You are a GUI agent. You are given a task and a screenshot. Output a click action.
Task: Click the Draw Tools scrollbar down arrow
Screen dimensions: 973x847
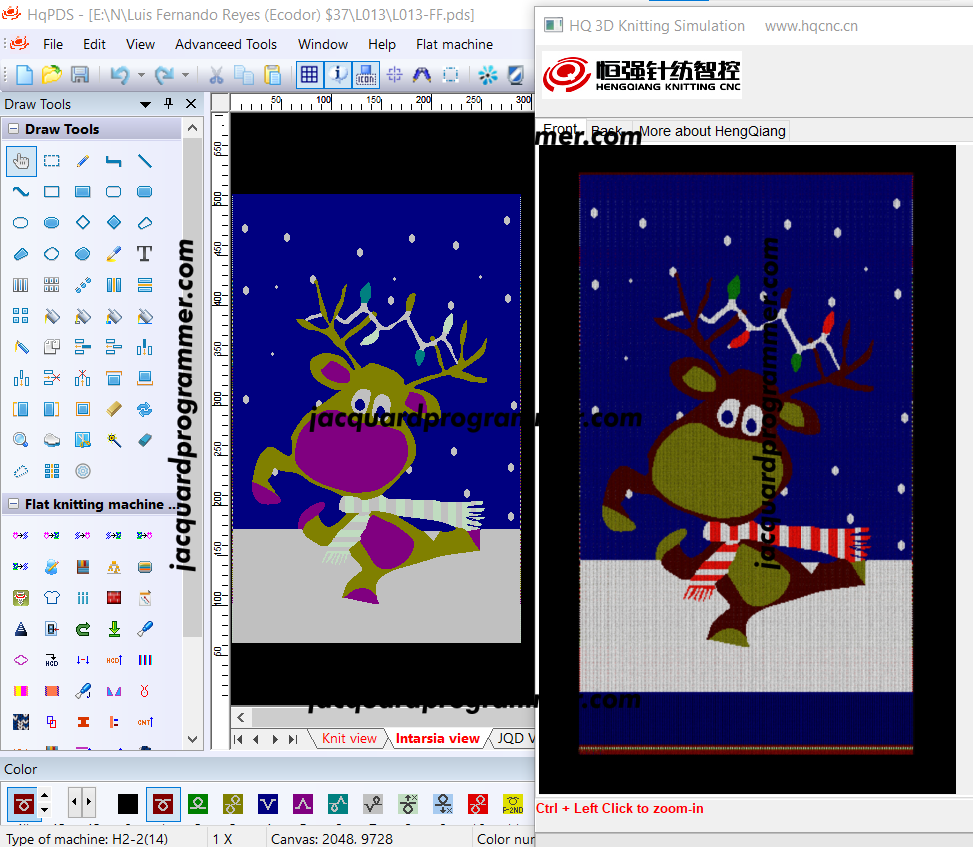click(x=192, y=739)
